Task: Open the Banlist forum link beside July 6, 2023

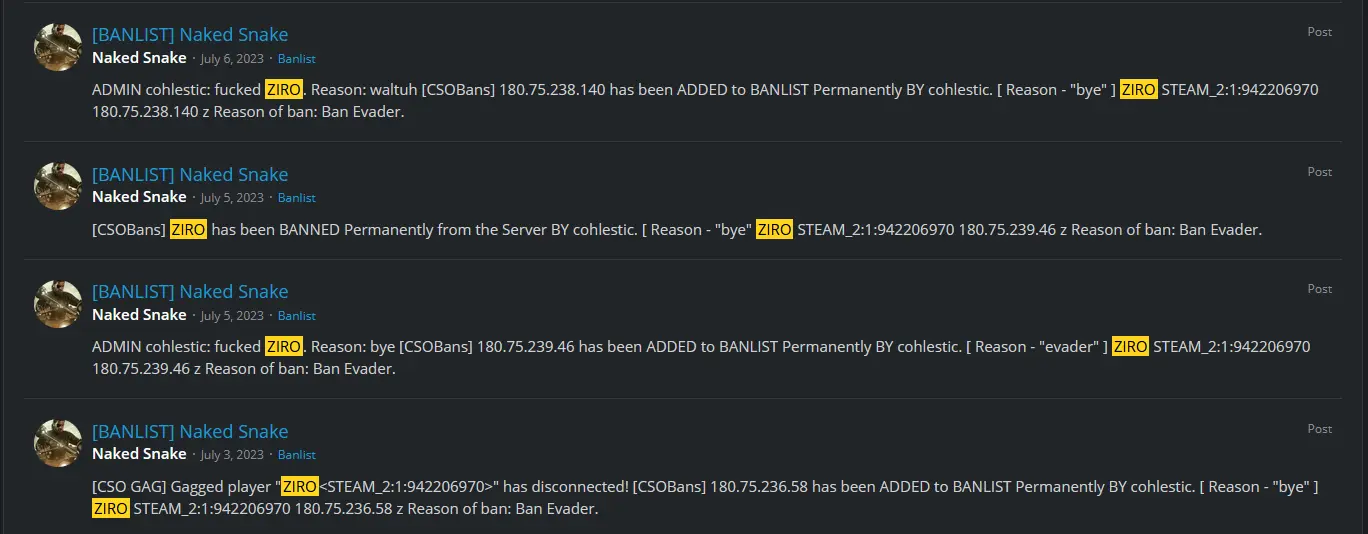Action: pos(296,59)
